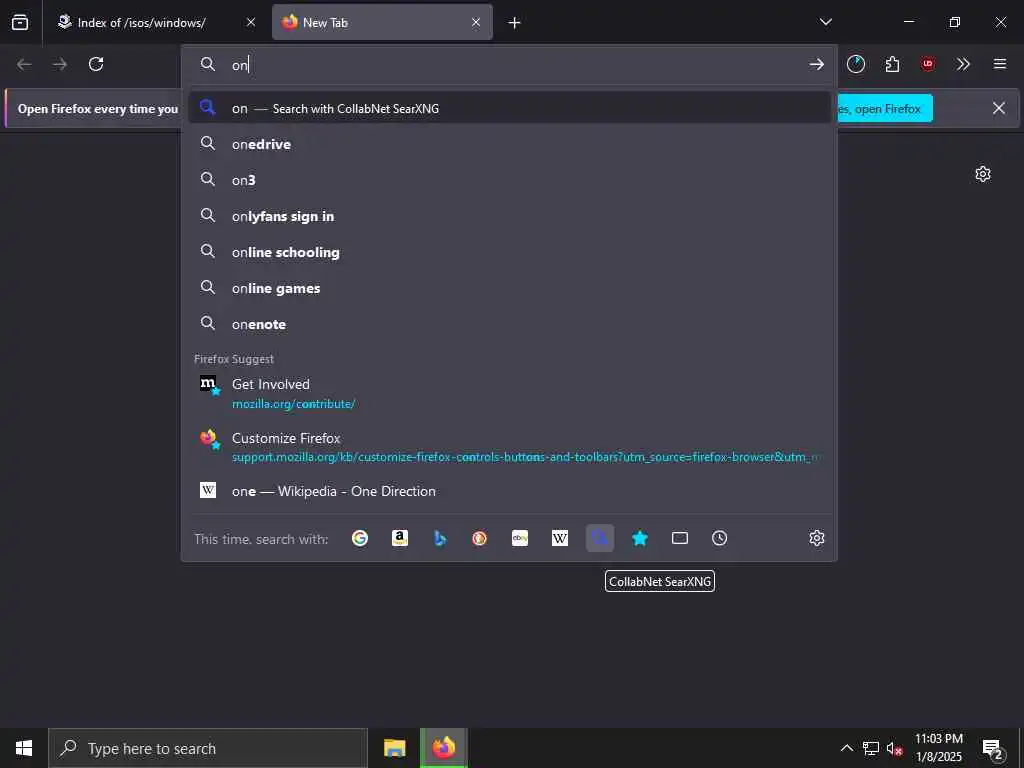List all tabs dropdown arrow
Viewport: 1024px width, 768px height.
click(x=825, y=22)
